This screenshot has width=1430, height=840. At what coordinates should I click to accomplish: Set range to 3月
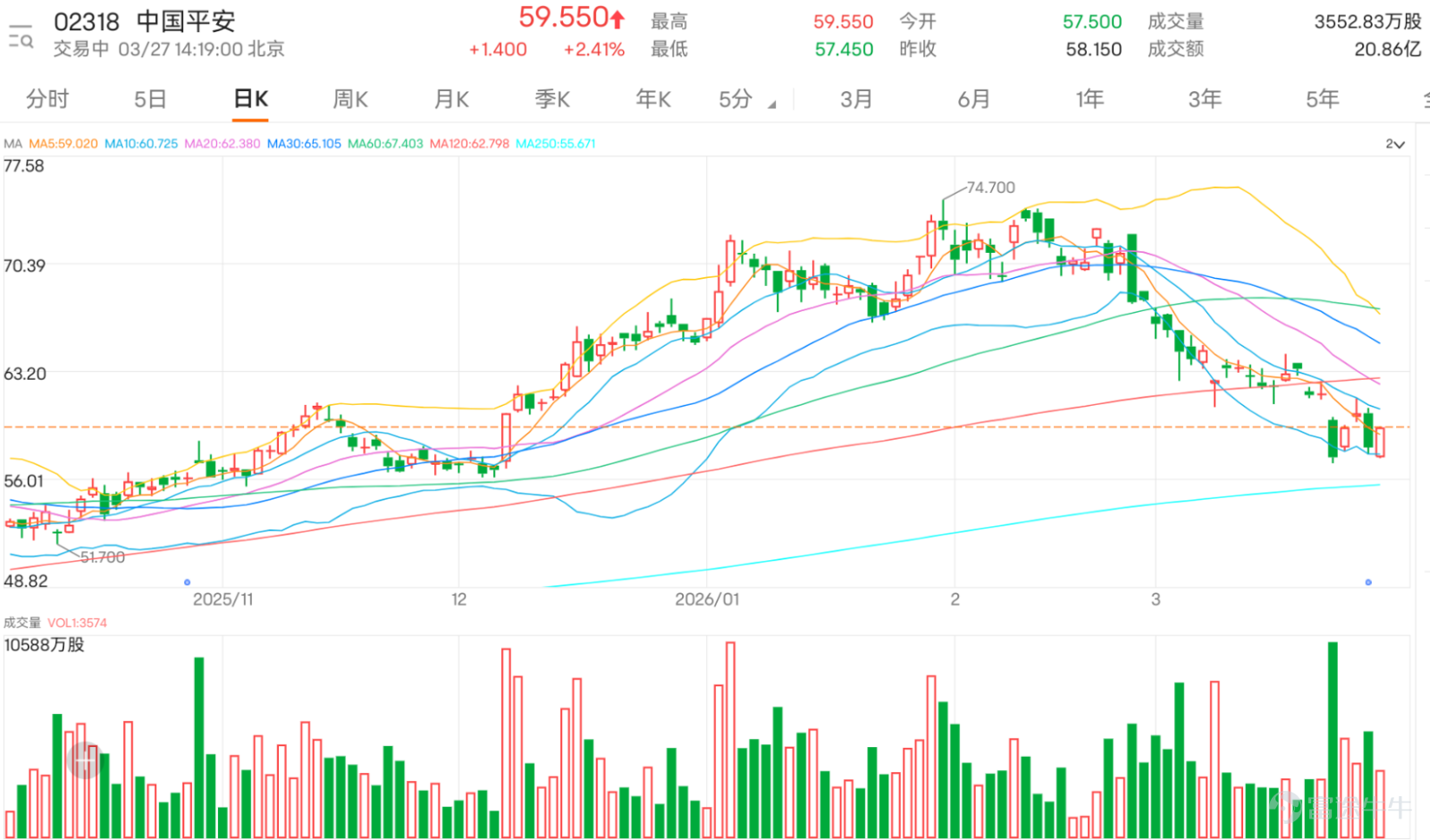tap(856, 99)
